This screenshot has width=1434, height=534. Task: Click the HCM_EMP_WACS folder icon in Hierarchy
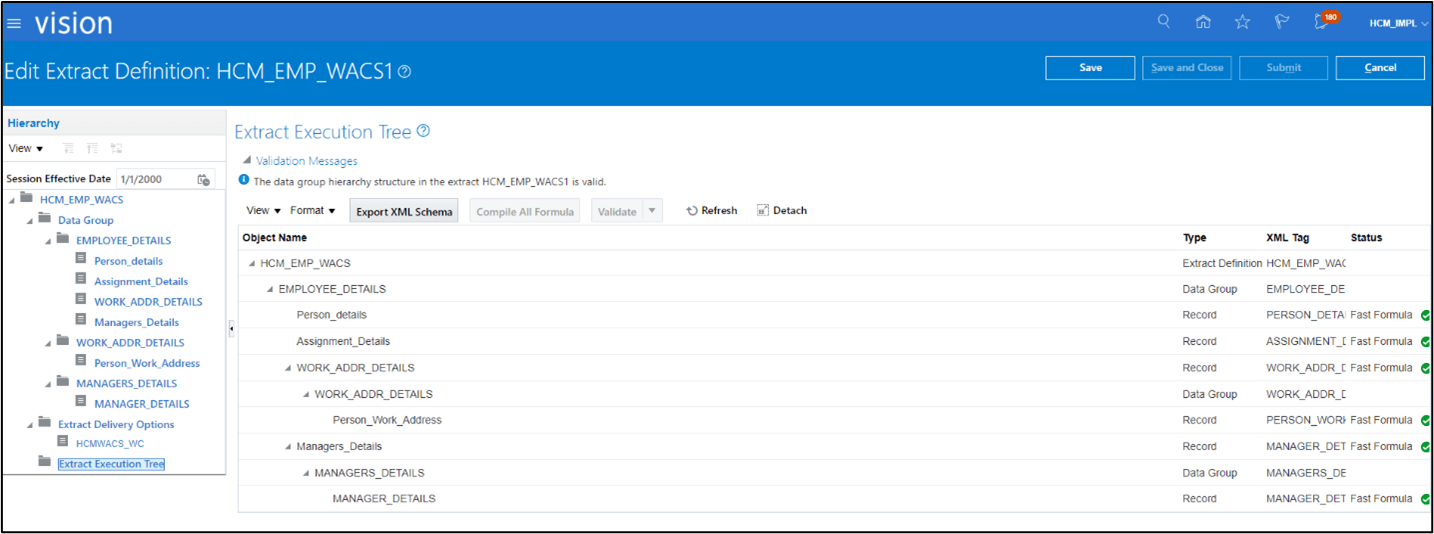(26, 199)
